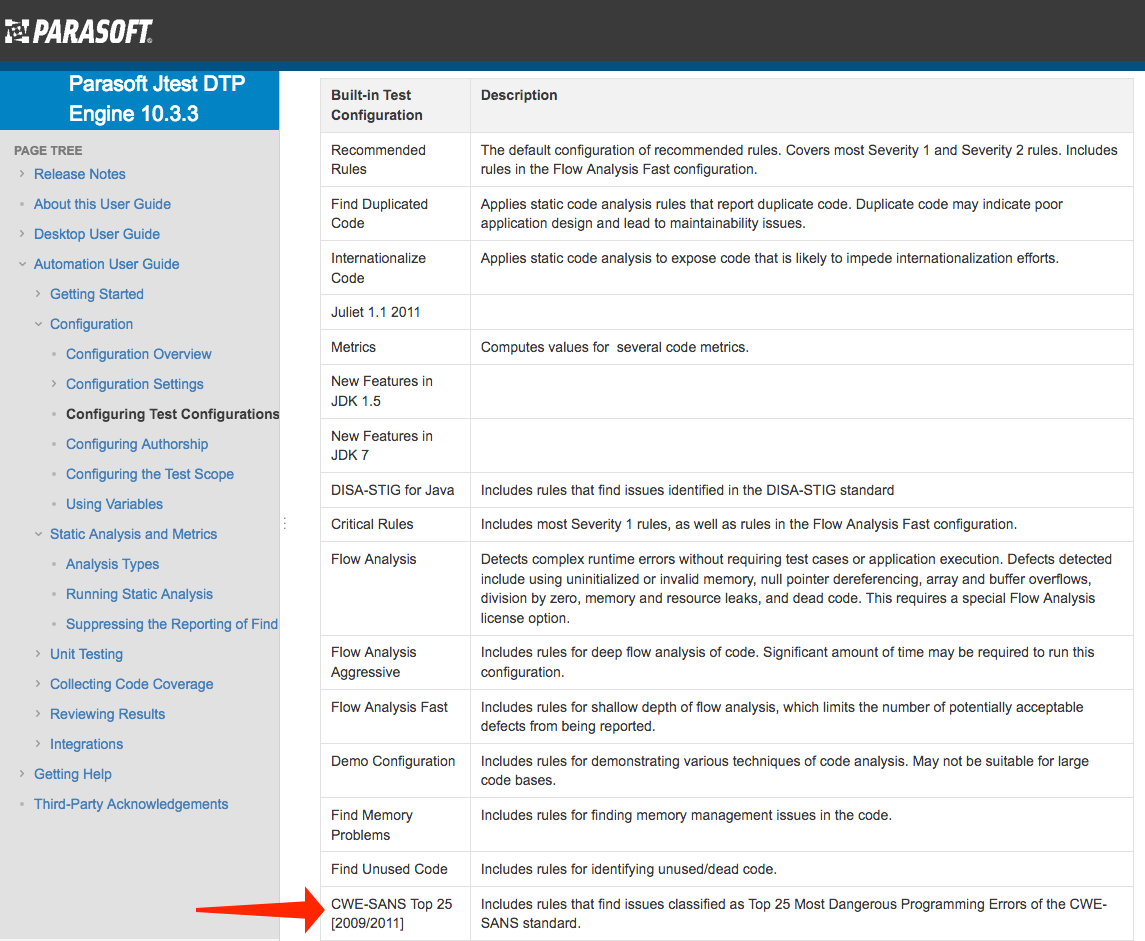Expand Reviewing Results chevron
The width and height of the screenshot is (1145, 941).
point(38,713)
